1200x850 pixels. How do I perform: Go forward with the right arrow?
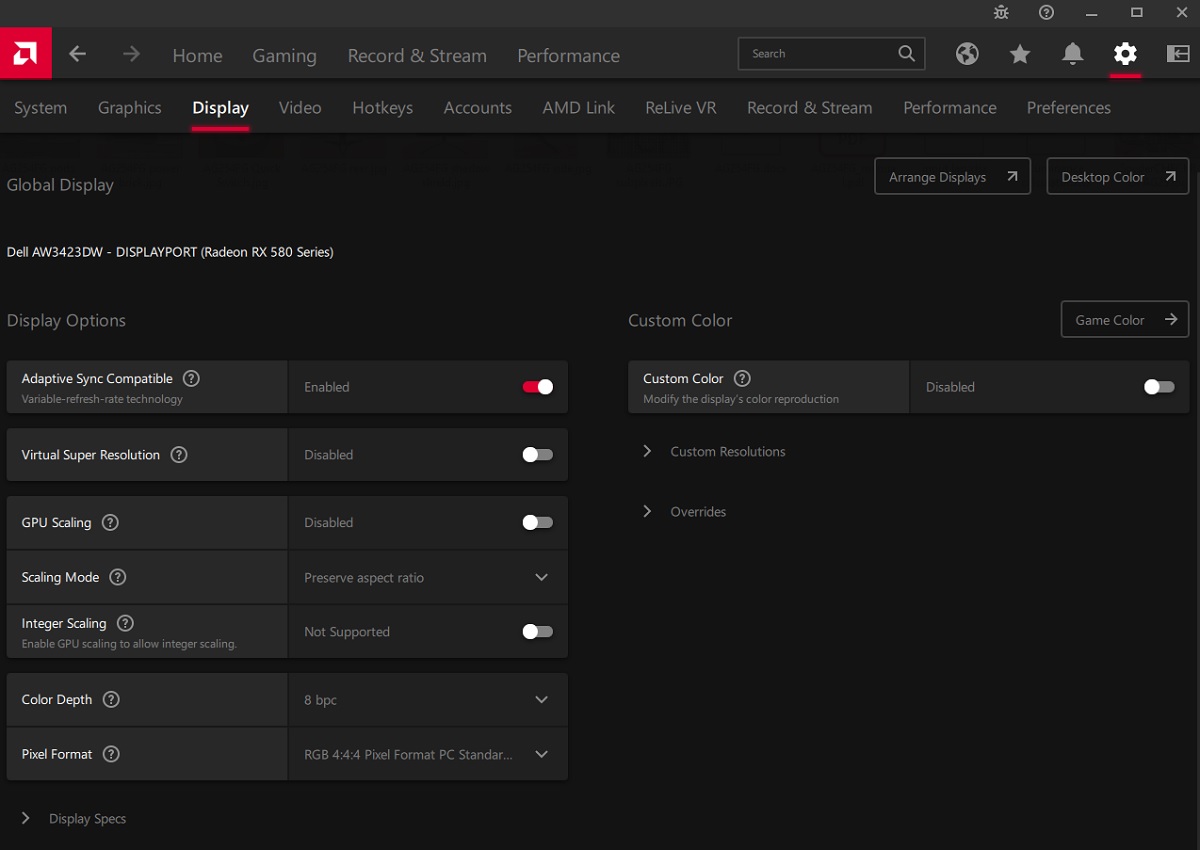click(x=131, y=54)
